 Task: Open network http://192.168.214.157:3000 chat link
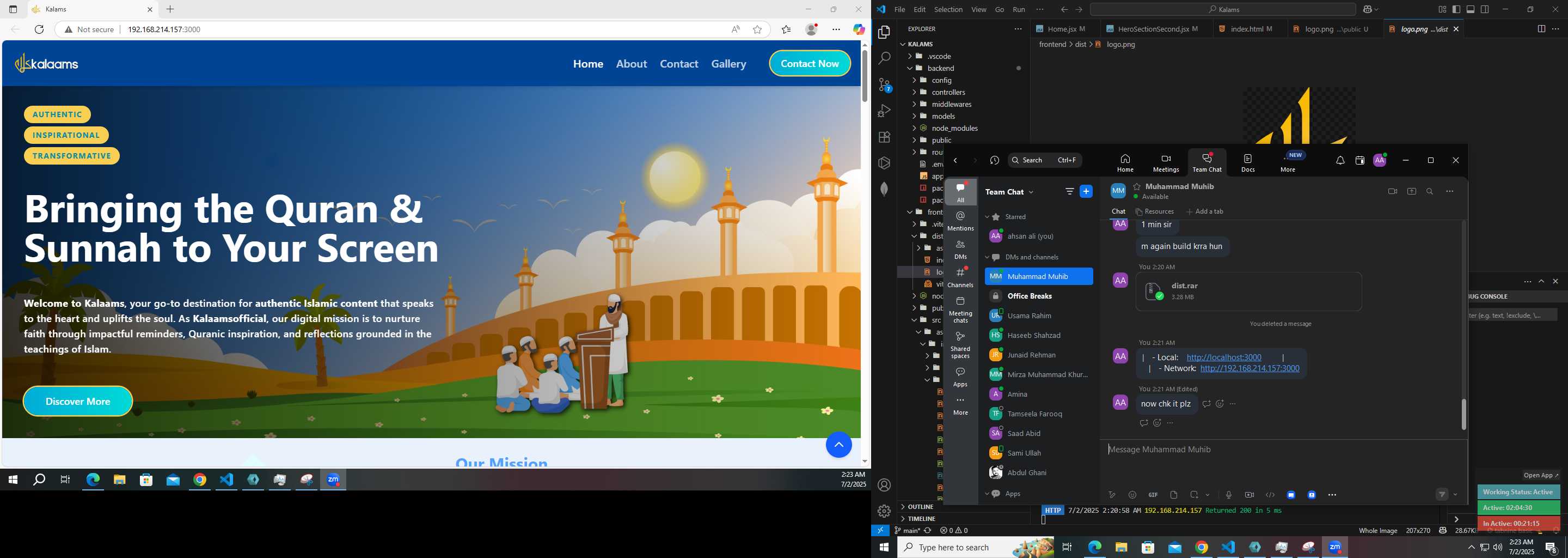pos(1249,368)
